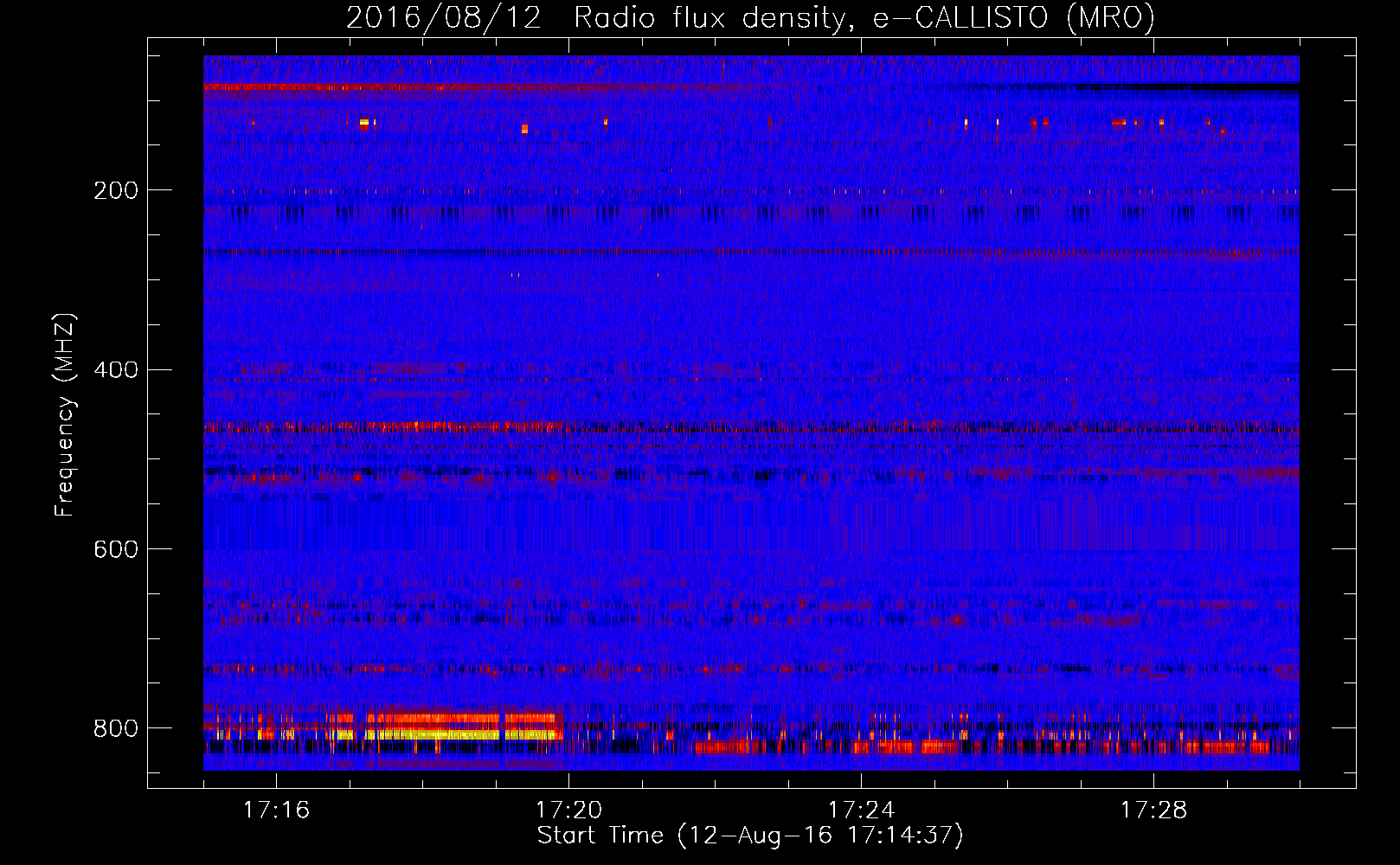Select the 600 frequency tick label
Image resolution: width=1400 pixels, height=865 pixels.
pyautogui.click(x=116, y=549)
